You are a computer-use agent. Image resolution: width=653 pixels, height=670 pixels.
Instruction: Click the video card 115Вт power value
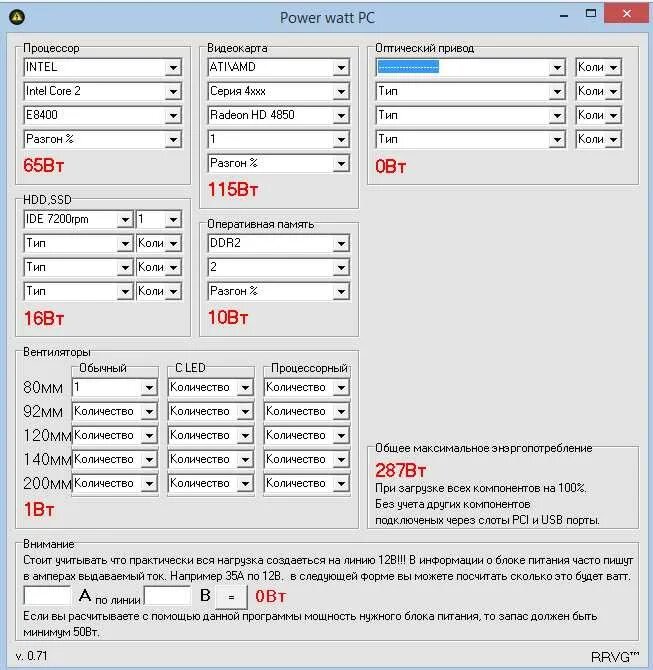[x=233, y=190]
